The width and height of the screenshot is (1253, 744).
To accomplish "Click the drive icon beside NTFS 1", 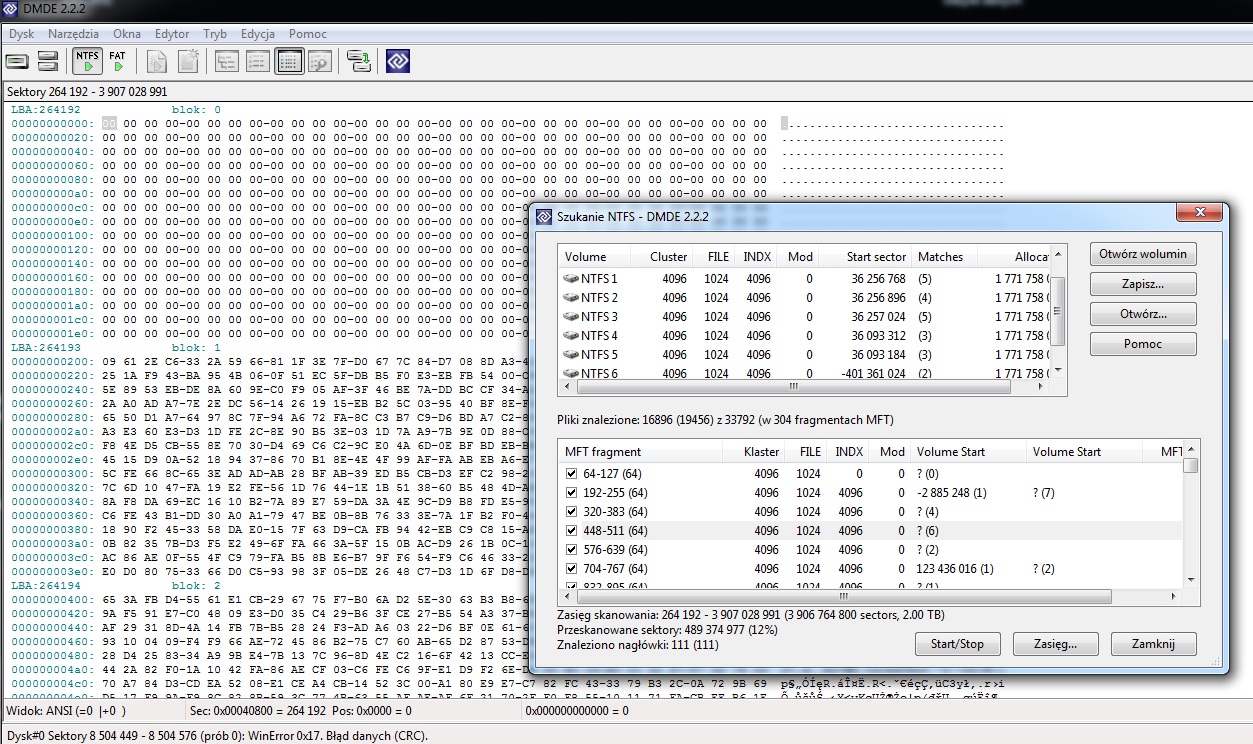I will pyautogui.click(x=571, y=279).
